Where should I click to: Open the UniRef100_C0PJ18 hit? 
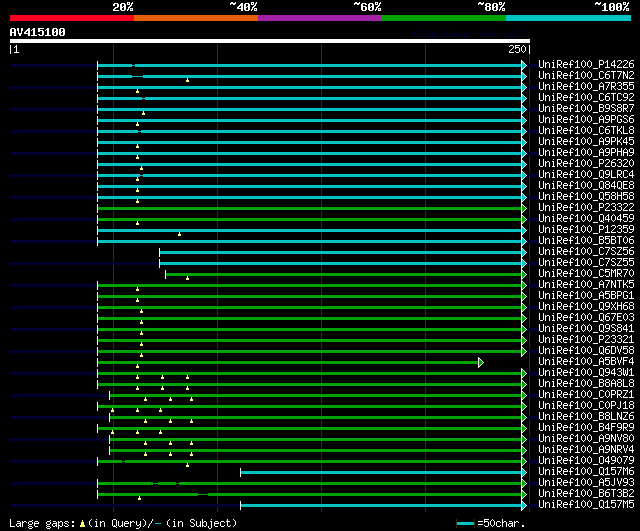tap(586, 406)
